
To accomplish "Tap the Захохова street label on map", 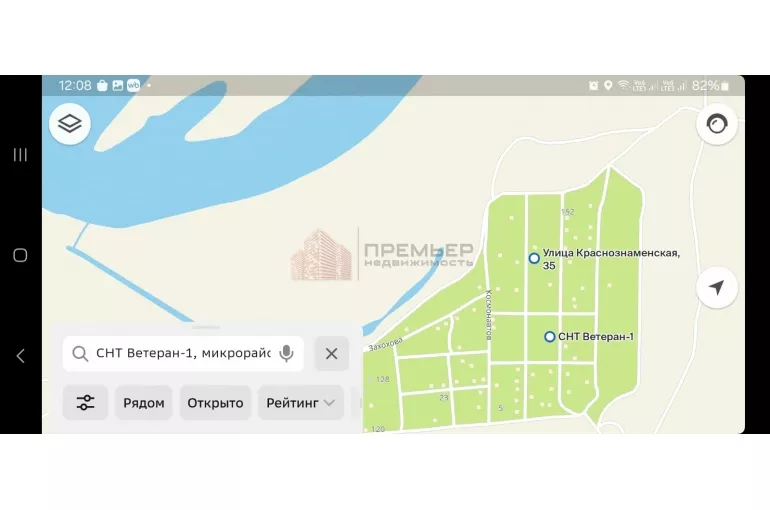I will coord(384,345).
